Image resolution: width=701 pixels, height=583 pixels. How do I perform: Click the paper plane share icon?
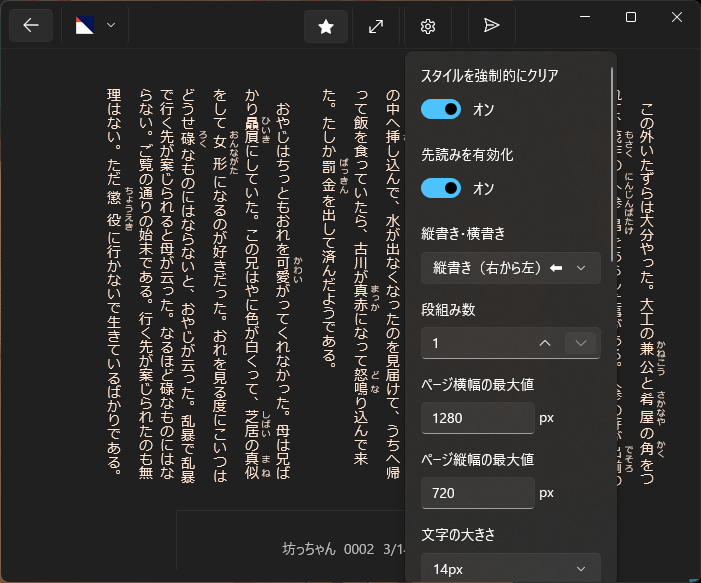pos(491,25)
